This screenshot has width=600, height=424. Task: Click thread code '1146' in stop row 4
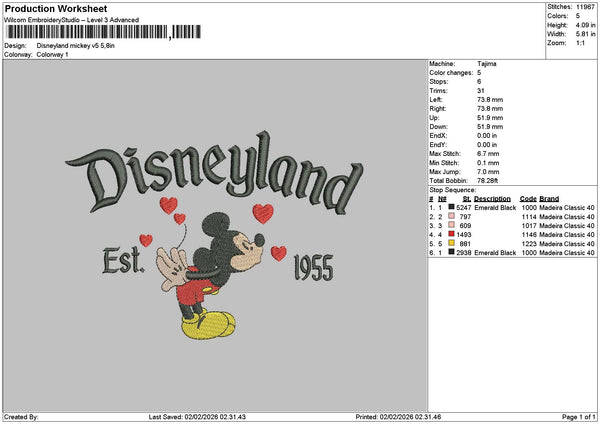pyautogui.click(x=529, y=235)
